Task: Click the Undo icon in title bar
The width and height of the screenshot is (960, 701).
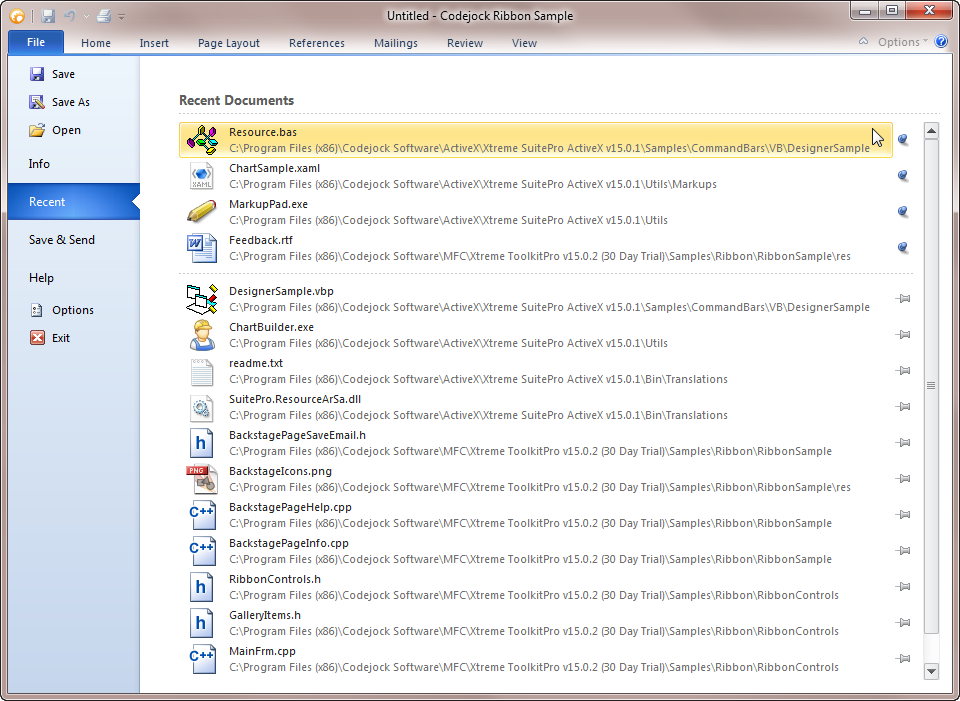Action: [x=70, y=16]
